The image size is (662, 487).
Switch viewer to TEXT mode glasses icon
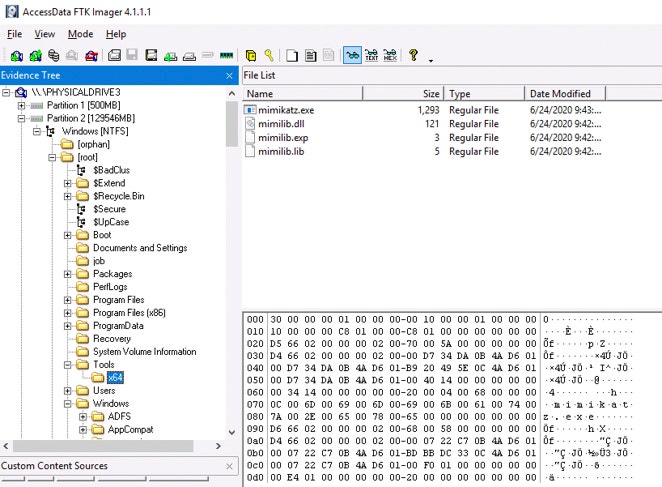click(372, 55)
